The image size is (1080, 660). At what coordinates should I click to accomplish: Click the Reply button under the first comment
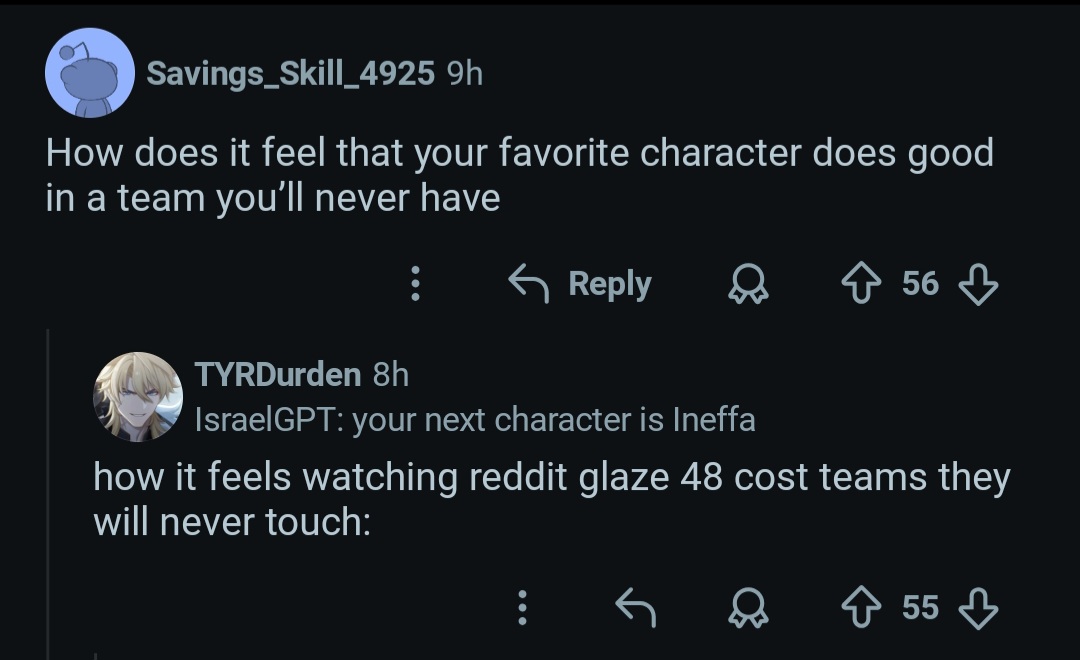pos(580,285)
